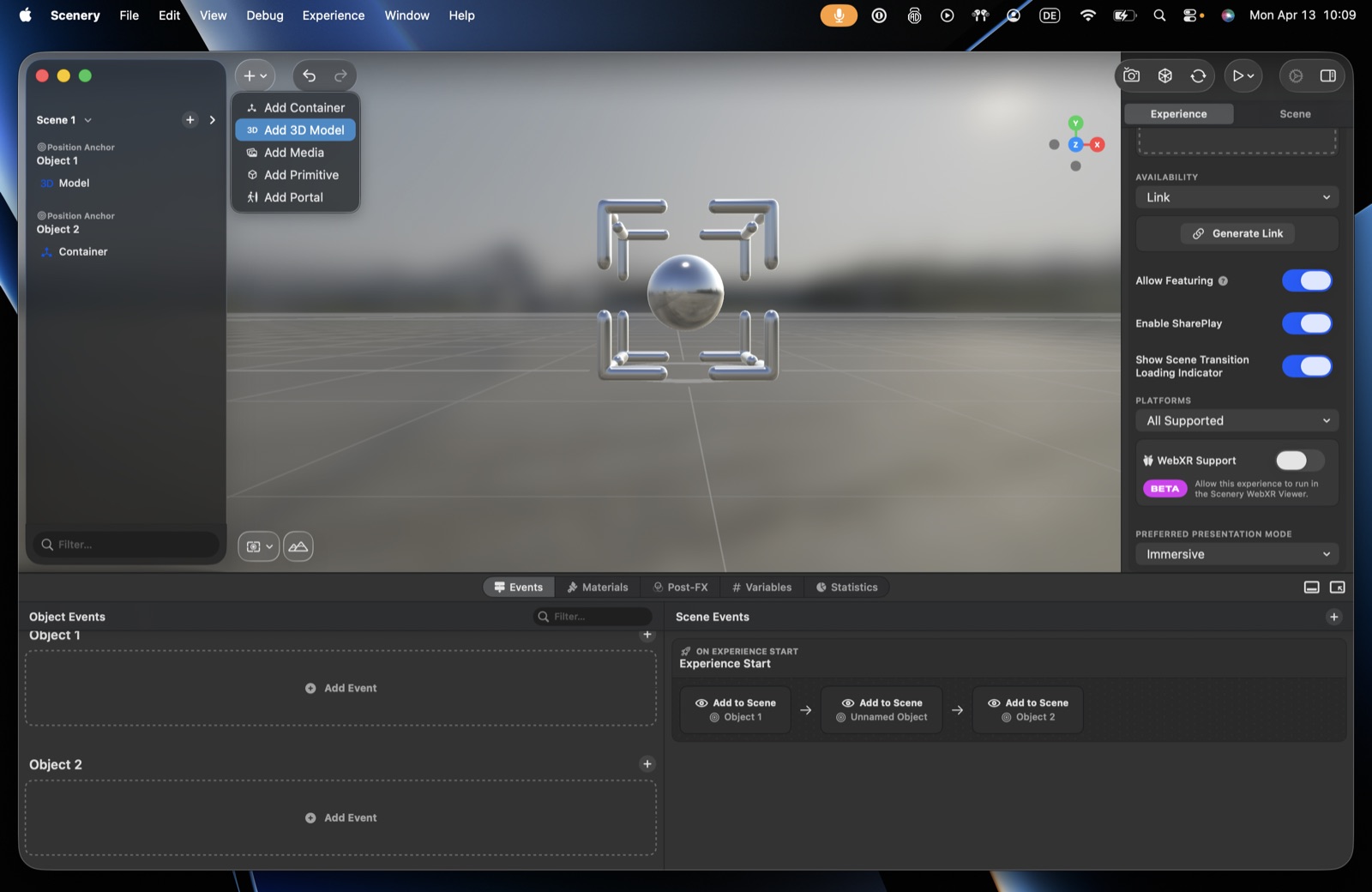
Task: Toggle Enable SharePlay switch
Action: click(x=1307, y=323)
